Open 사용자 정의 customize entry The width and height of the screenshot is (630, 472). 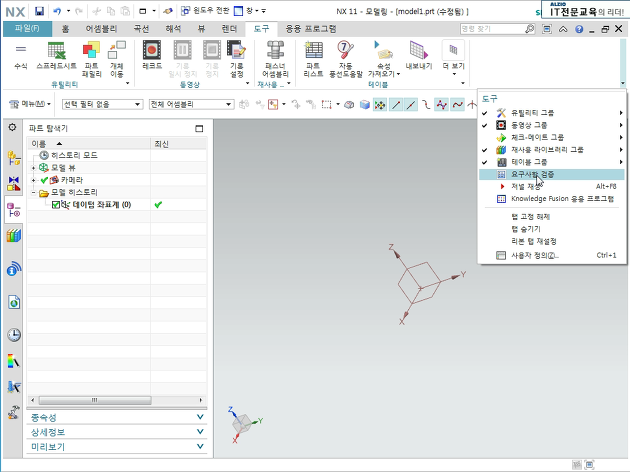(551, 255)
